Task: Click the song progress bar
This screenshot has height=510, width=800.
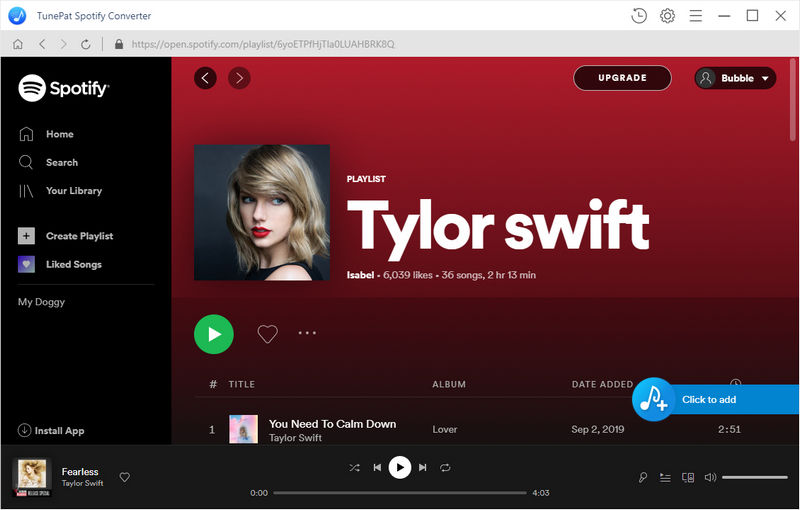Action: point(400,493)
